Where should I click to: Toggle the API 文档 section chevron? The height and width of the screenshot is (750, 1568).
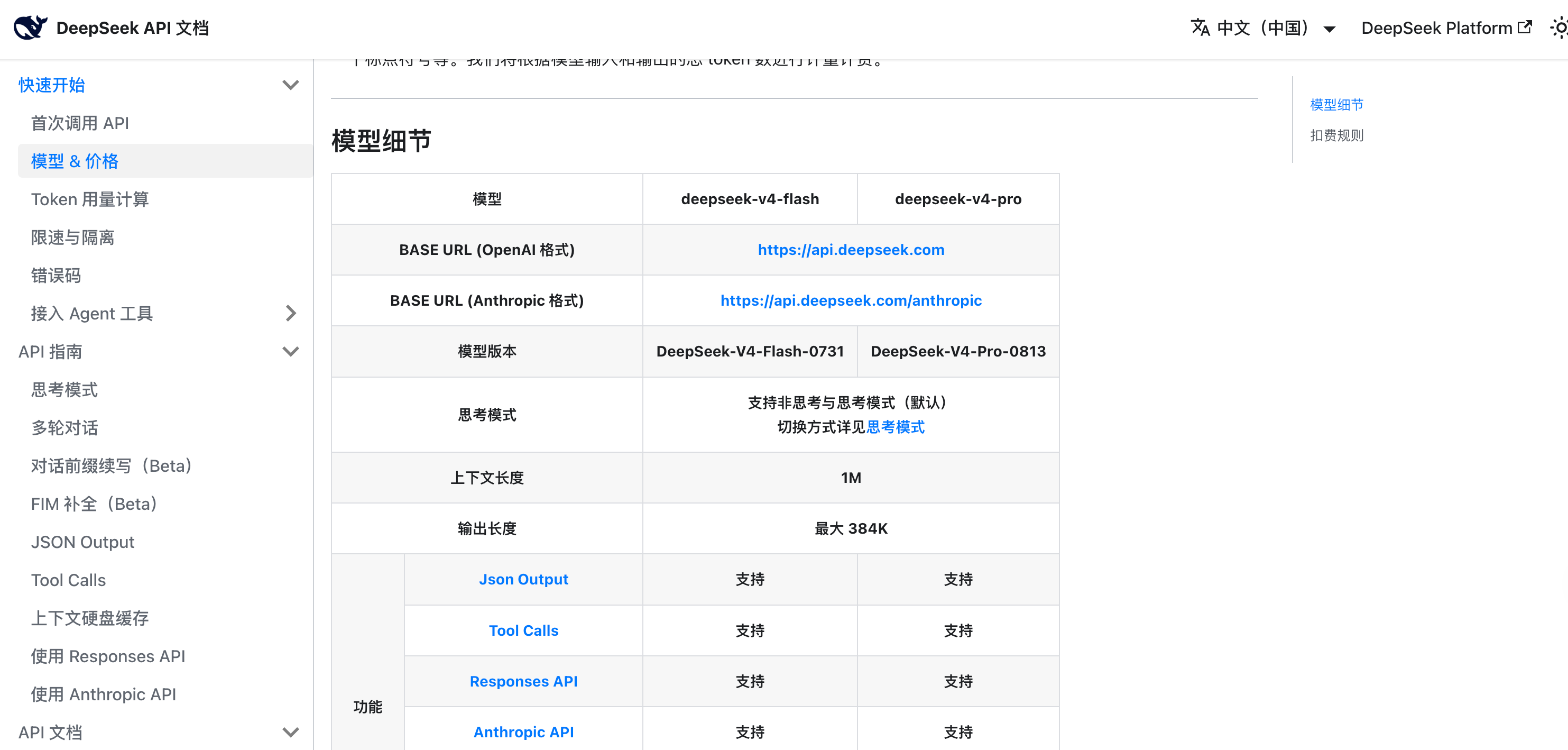(290, 733)
